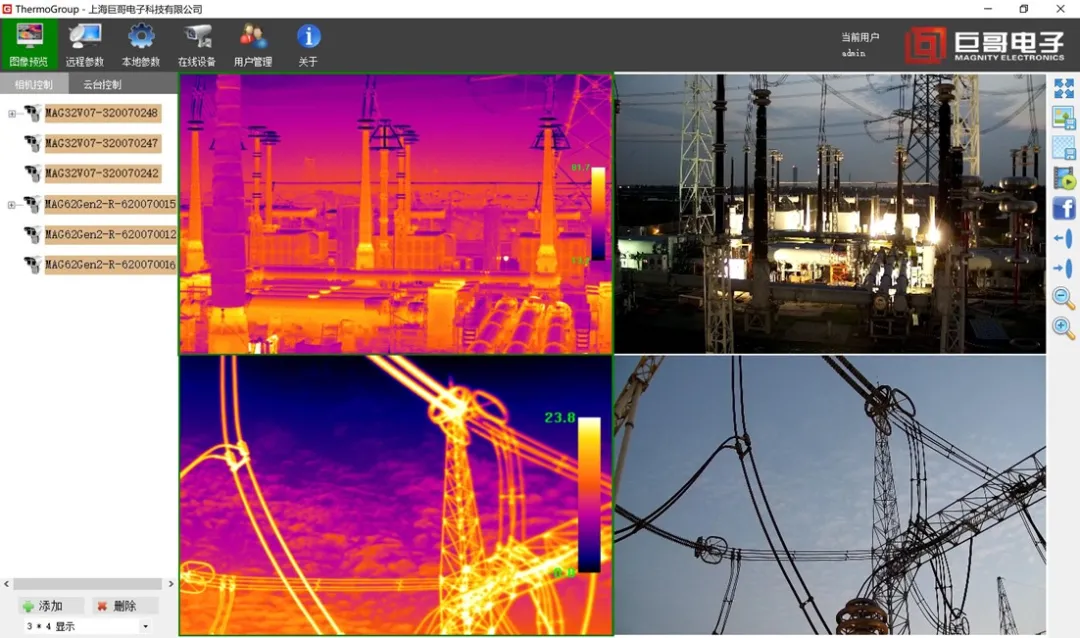Image resolution: width=1080 pixels, height=638 pixels.
Task: Switch to the 相机控制 tab
Action: tap(34, 85)
